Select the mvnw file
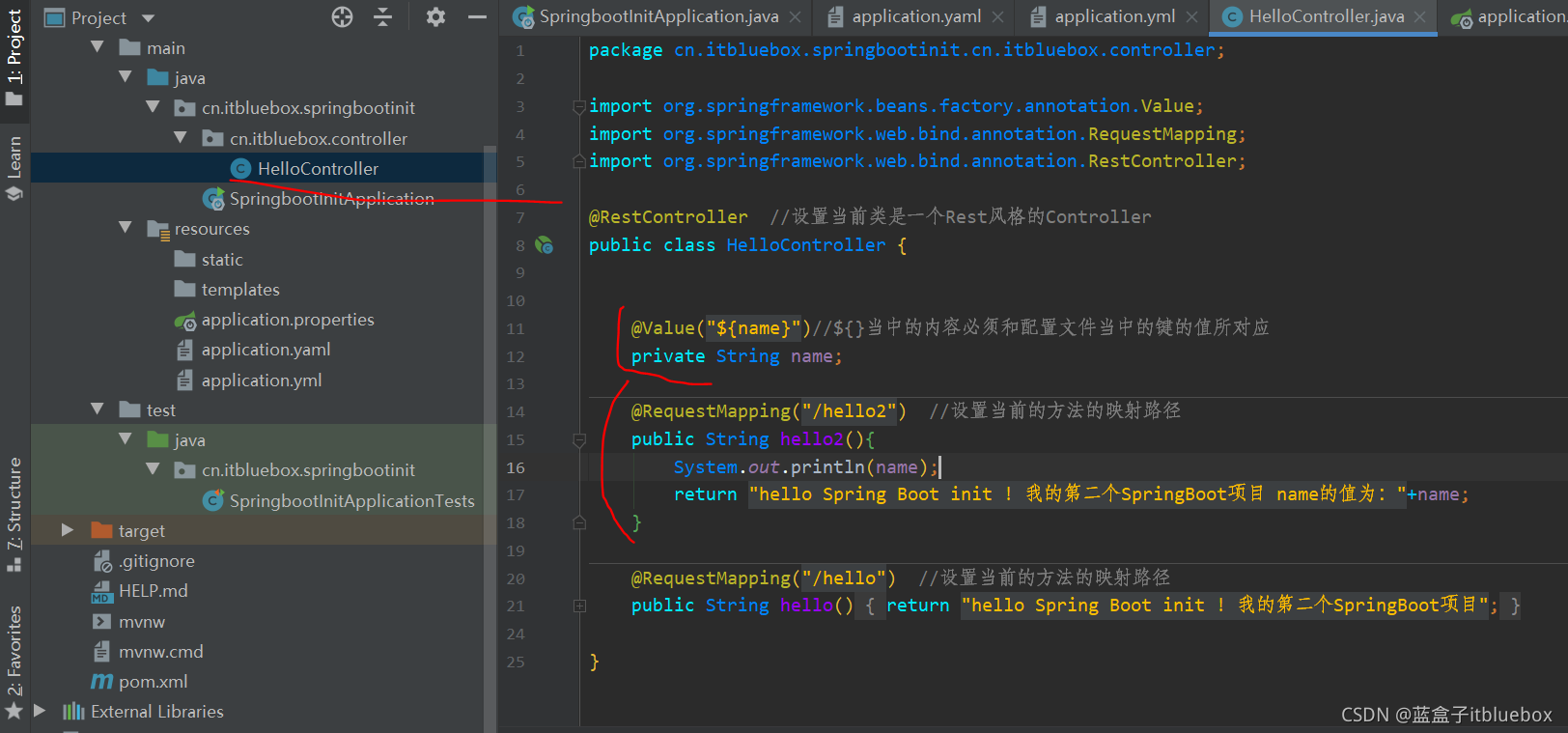Image resolution: width=1568 pixels, height=733 pixels. tap(142, 621)
